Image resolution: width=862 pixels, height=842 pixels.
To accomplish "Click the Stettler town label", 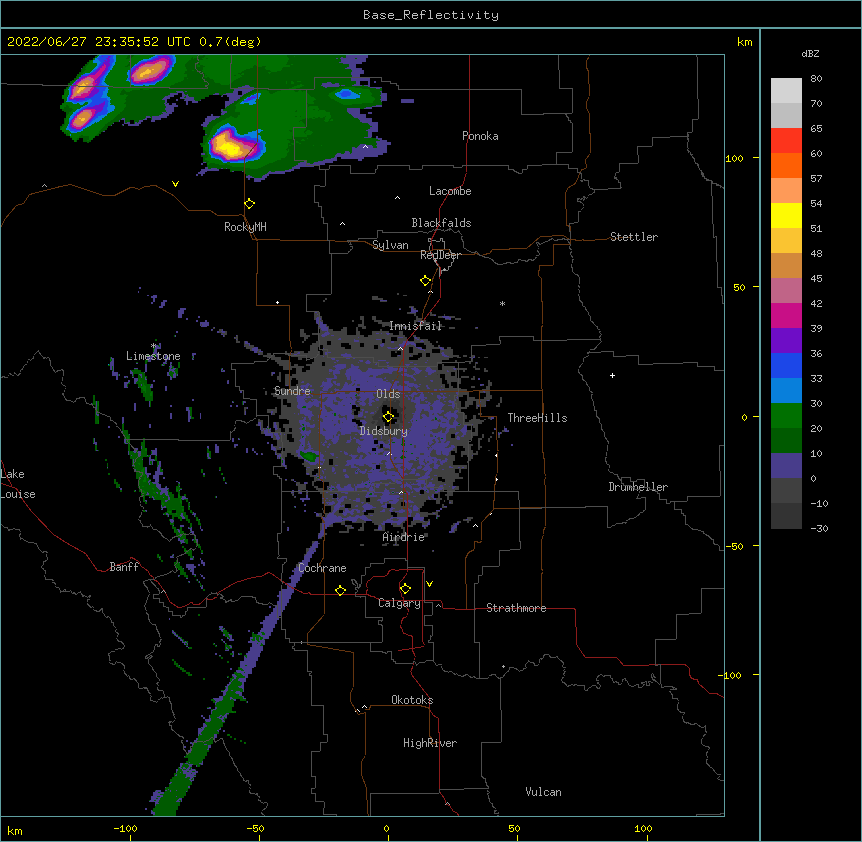I will [634, 237].
